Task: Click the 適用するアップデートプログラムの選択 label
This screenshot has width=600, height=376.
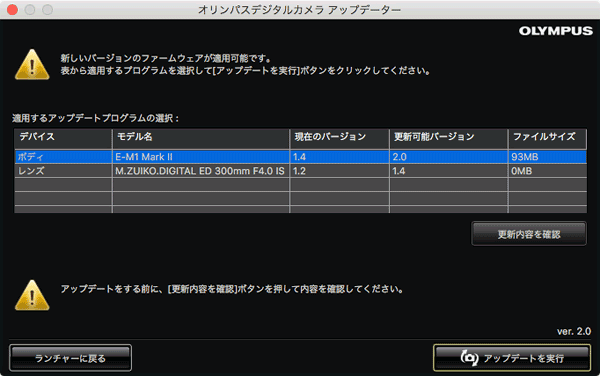Action: coord(95,118)
